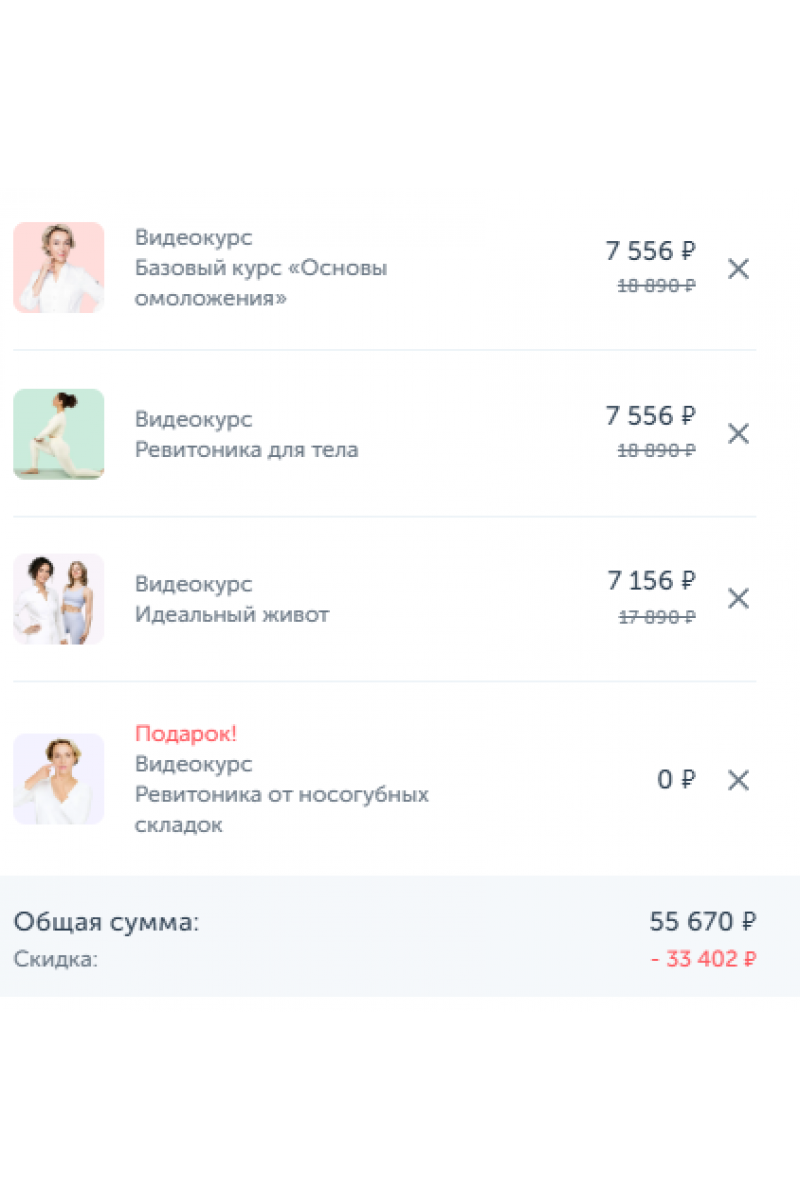
Task: Open thumbnail of носогубных складок gift course
Action: 59,779
